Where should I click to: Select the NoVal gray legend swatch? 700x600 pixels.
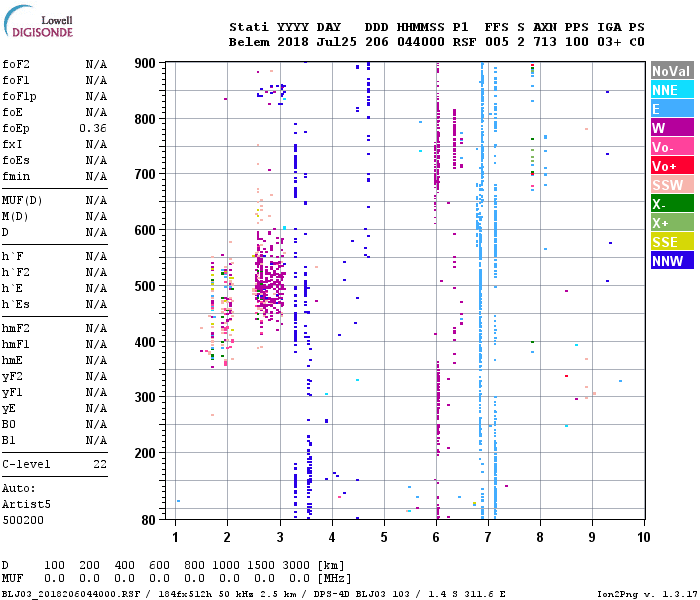[x=672, y=71]
